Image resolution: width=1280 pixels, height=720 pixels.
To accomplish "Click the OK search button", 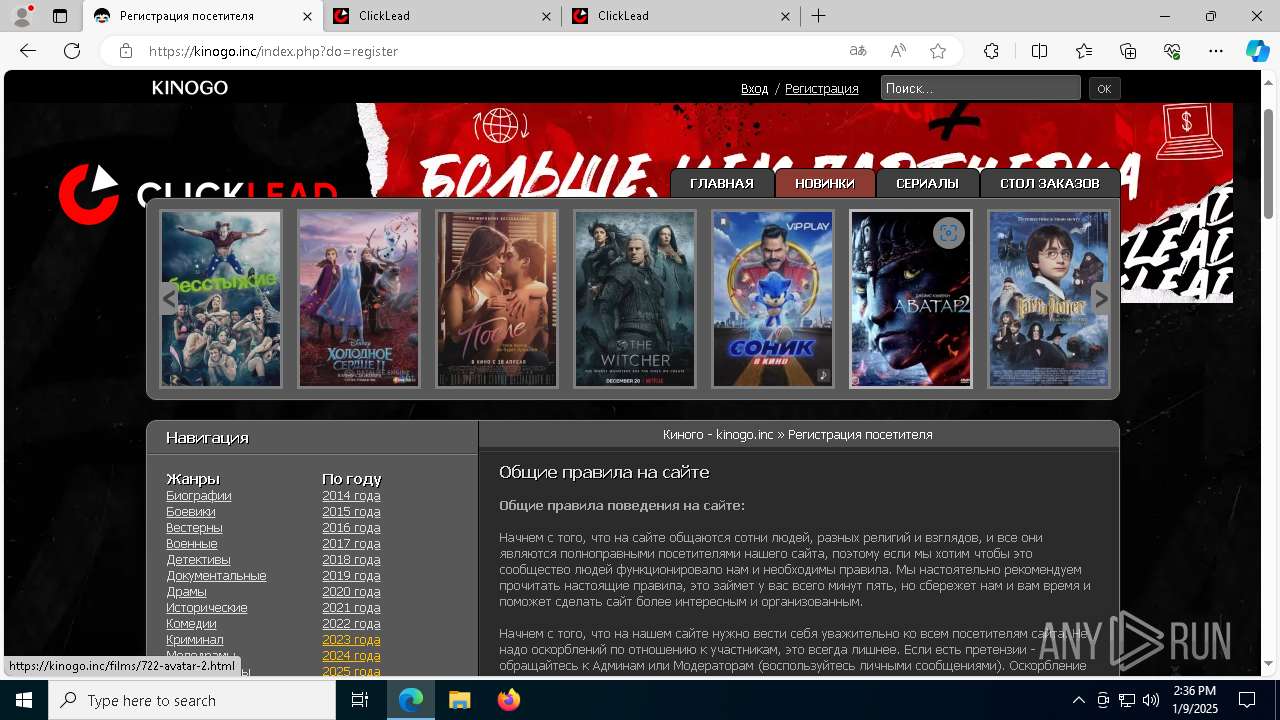I will [1104, 89].
